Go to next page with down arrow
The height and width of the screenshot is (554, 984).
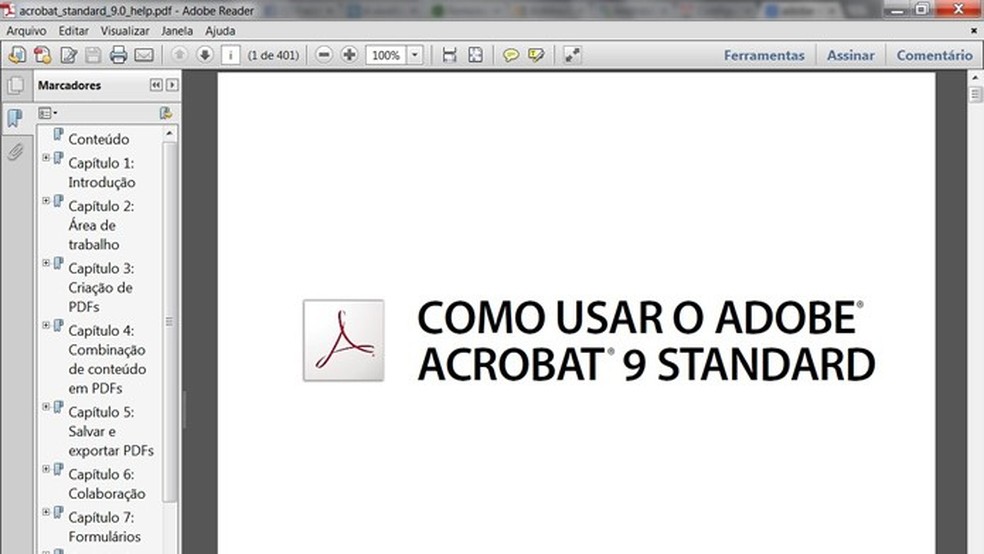[x=205, y=55]
